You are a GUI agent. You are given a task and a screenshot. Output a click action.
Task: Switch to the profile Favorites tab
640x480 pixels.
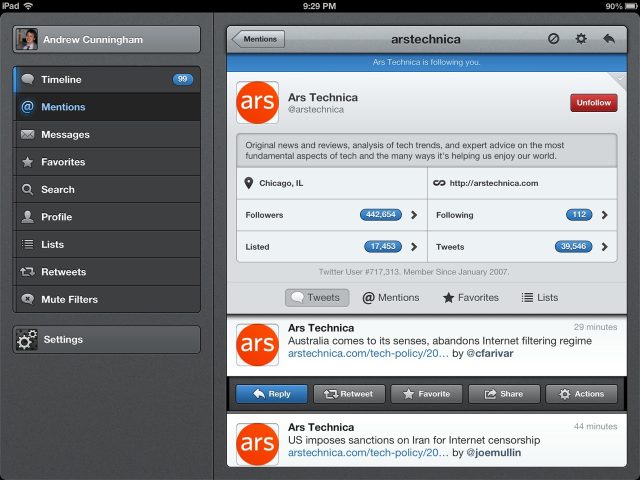471,298
